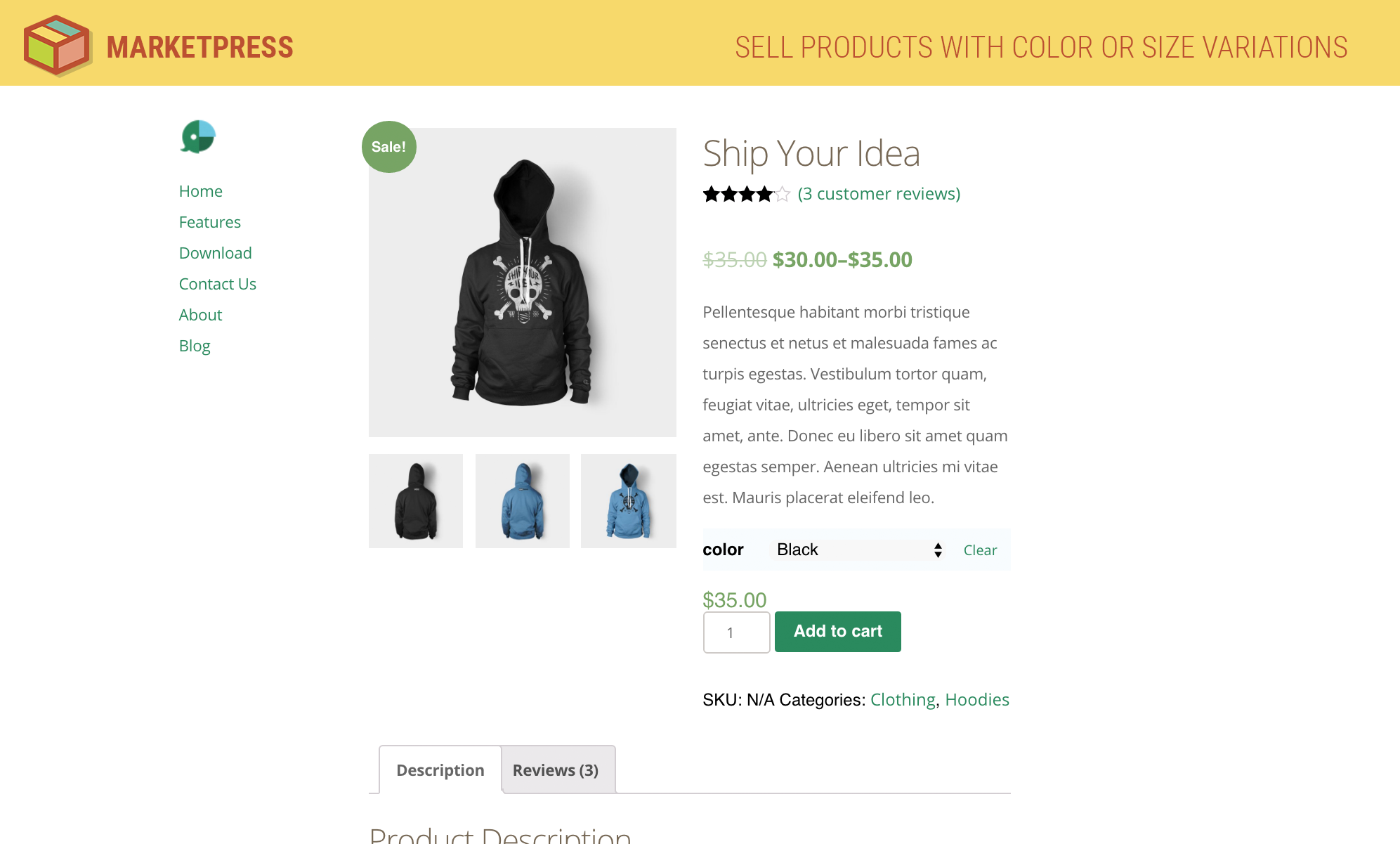Screen dimensions: 1400x844
Task: Switch to the Description tab
Action: [440, 770]
